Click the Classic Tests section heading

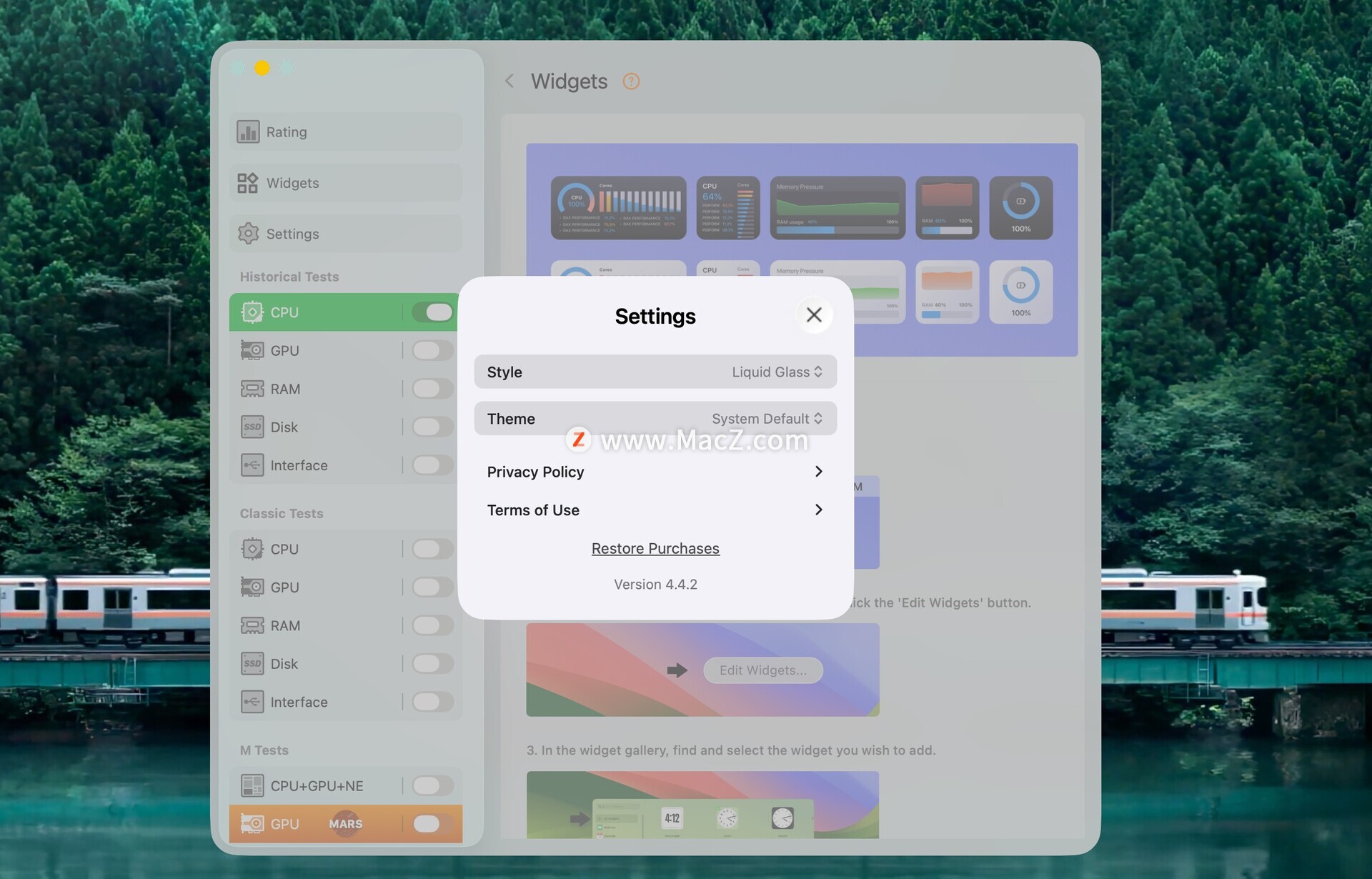[282, 513]
